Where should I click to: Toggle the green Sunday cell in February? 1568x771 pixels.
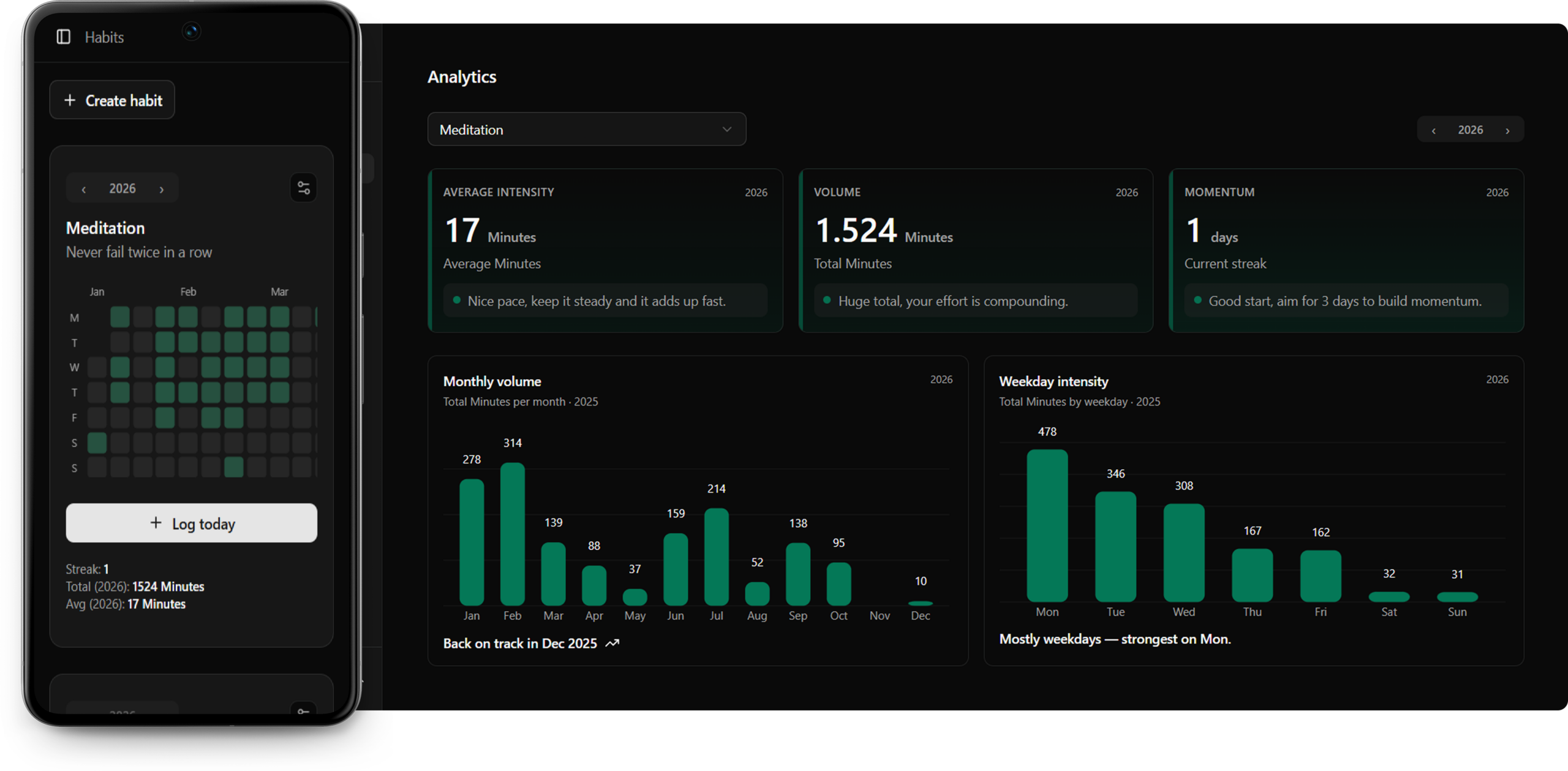[x=233, y=467]
